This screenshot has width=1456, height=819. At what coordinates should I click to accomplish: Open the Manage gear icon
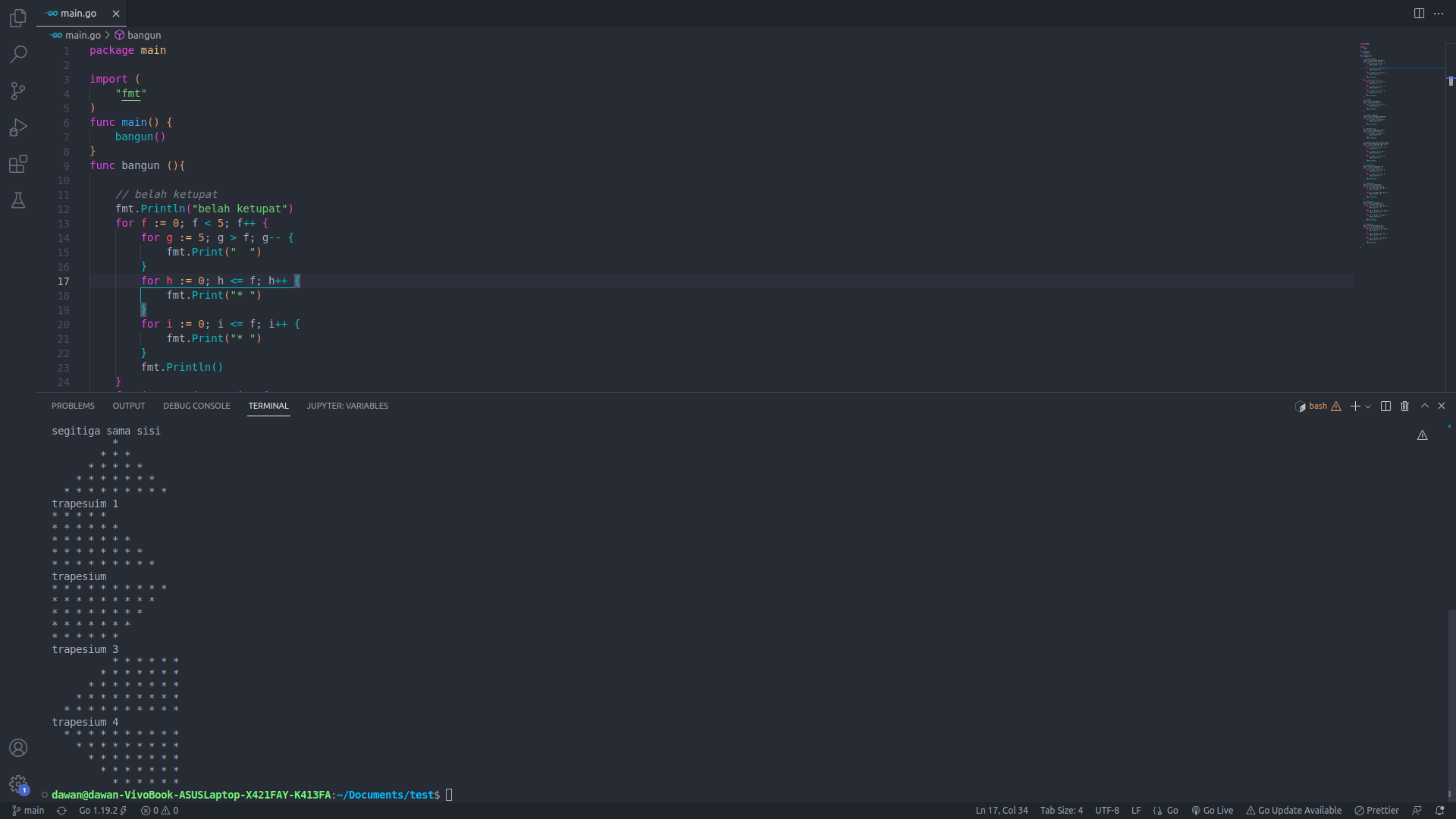coord(18,784)
